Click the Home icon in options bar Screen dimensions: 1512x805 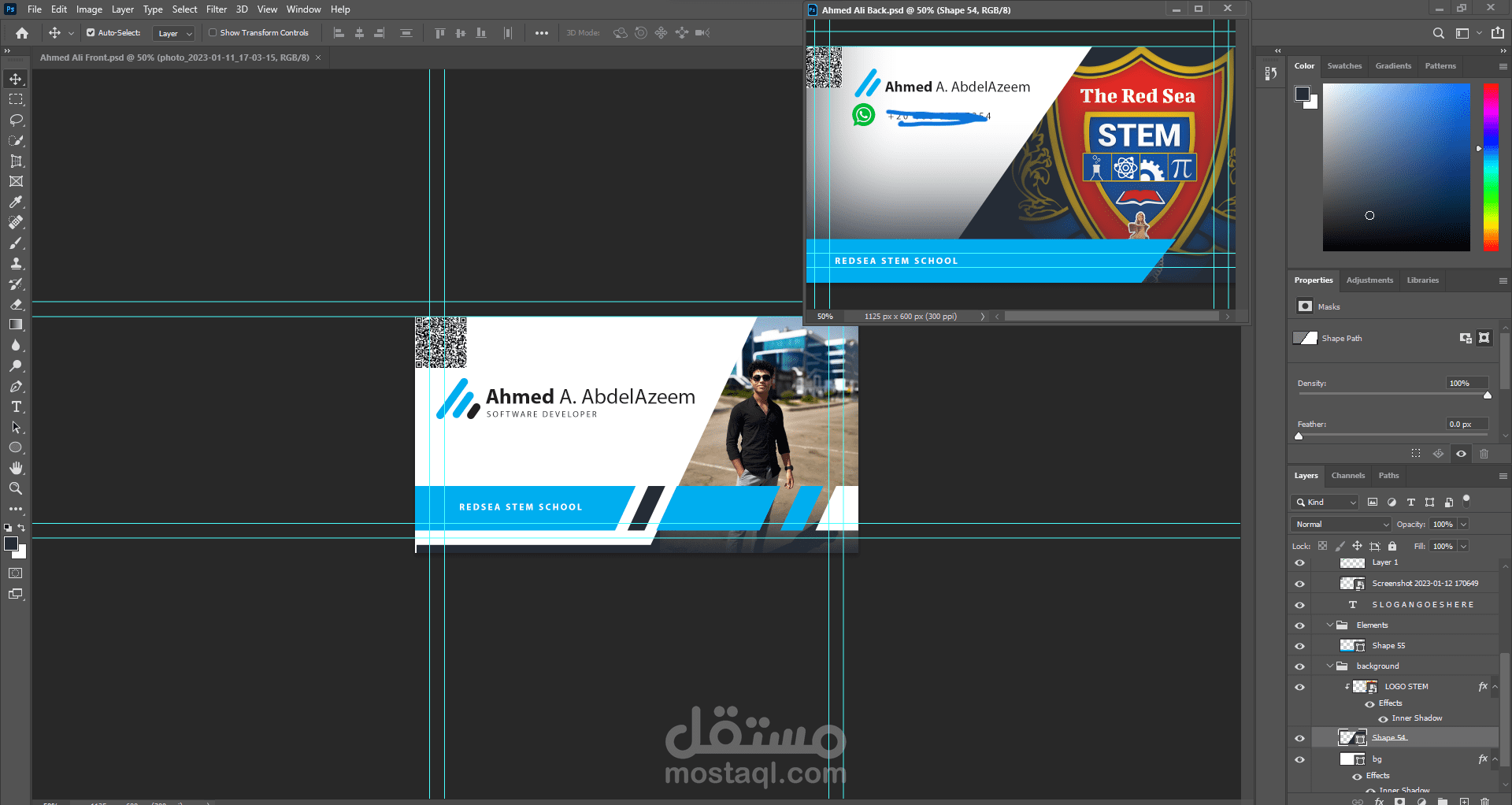22,33
